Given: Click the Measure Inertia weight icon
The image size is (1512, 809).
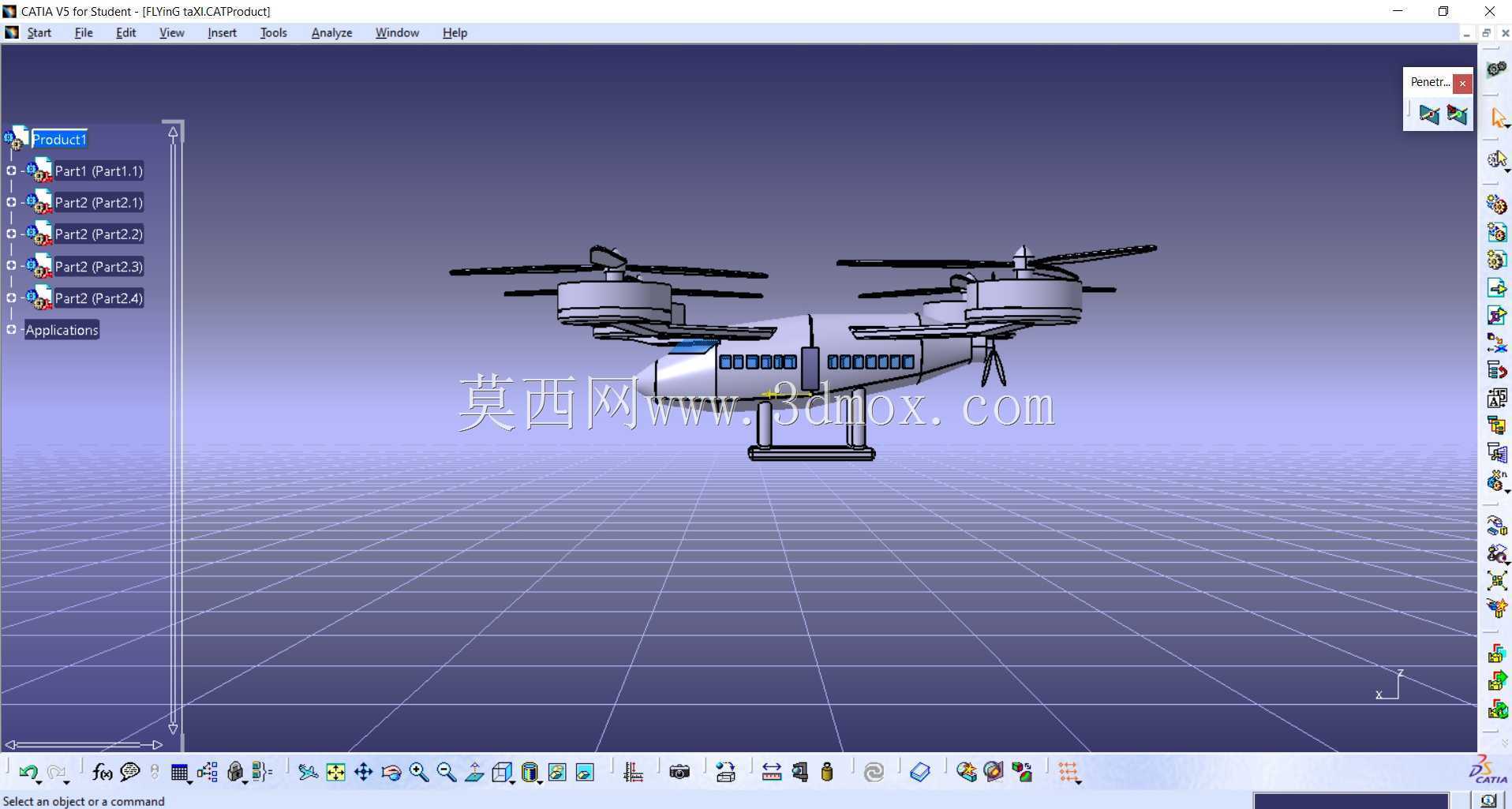Looking at the screenshot, I should [827, 772].
